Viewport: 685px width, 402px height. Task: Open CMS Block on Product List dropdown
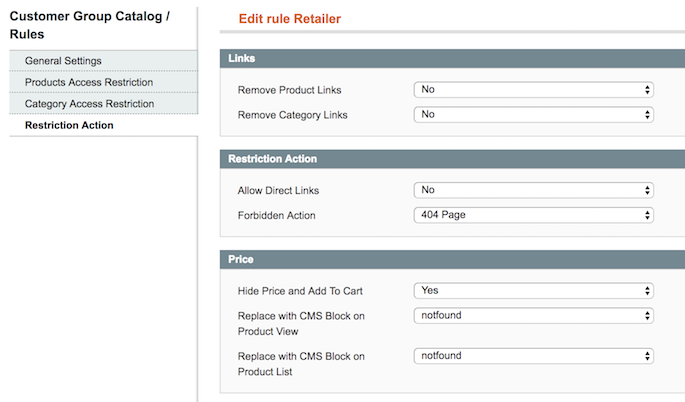coord(533,356)
